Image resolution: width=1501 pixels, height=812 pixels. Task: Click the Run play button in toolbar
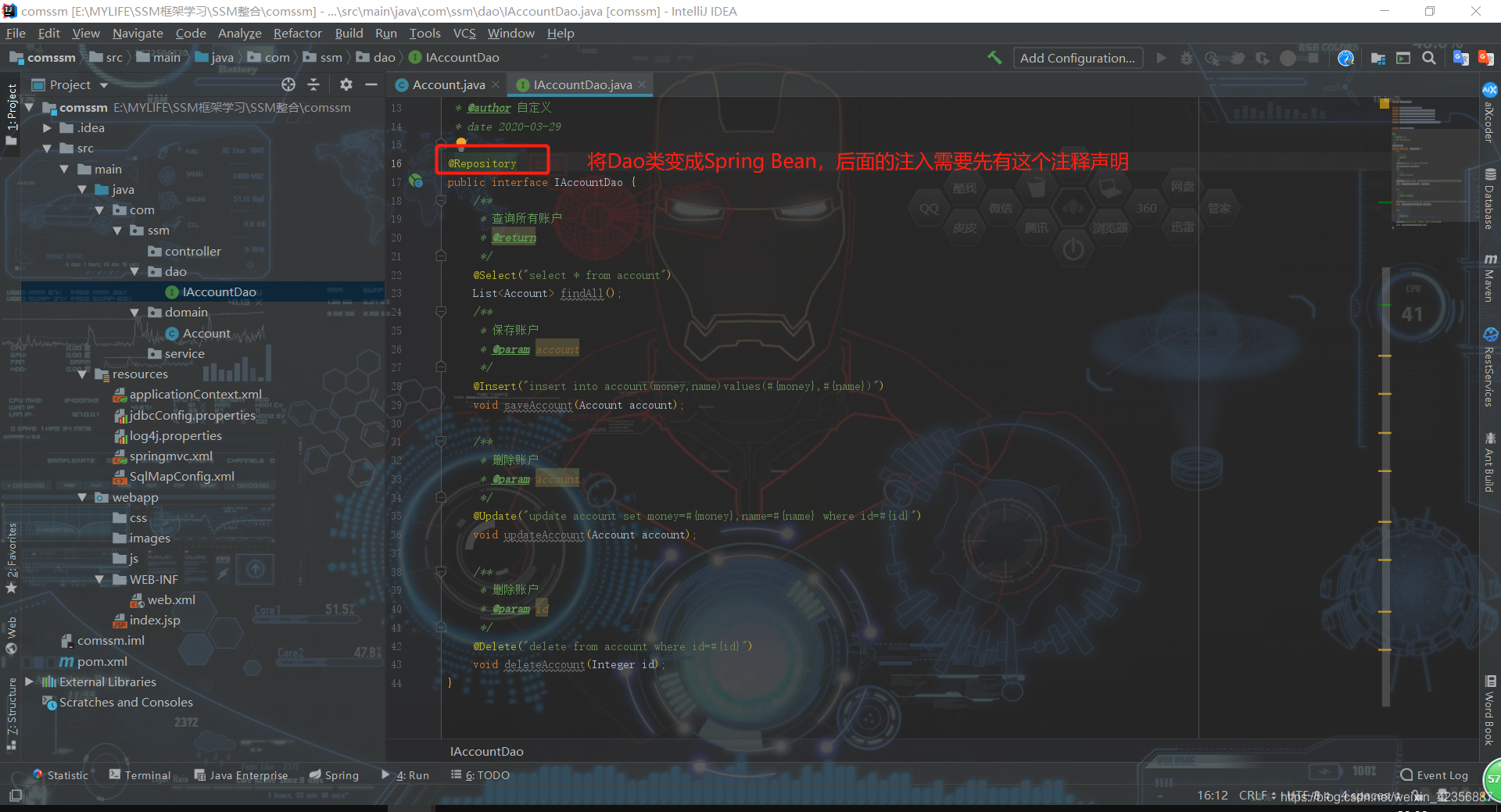(1161, 58)
